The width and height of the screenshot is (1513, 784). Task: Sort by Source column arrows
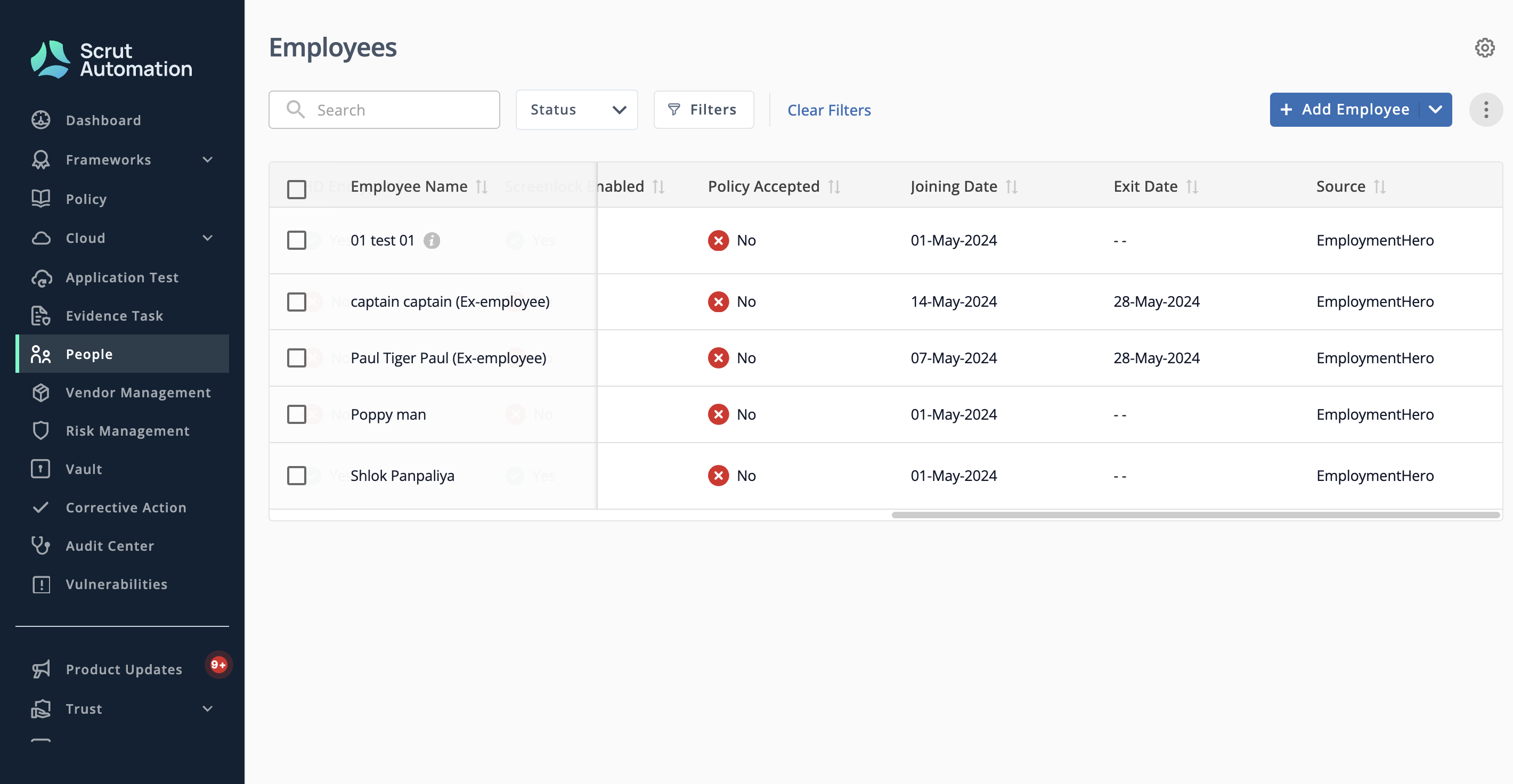(x=1380, y=187)
